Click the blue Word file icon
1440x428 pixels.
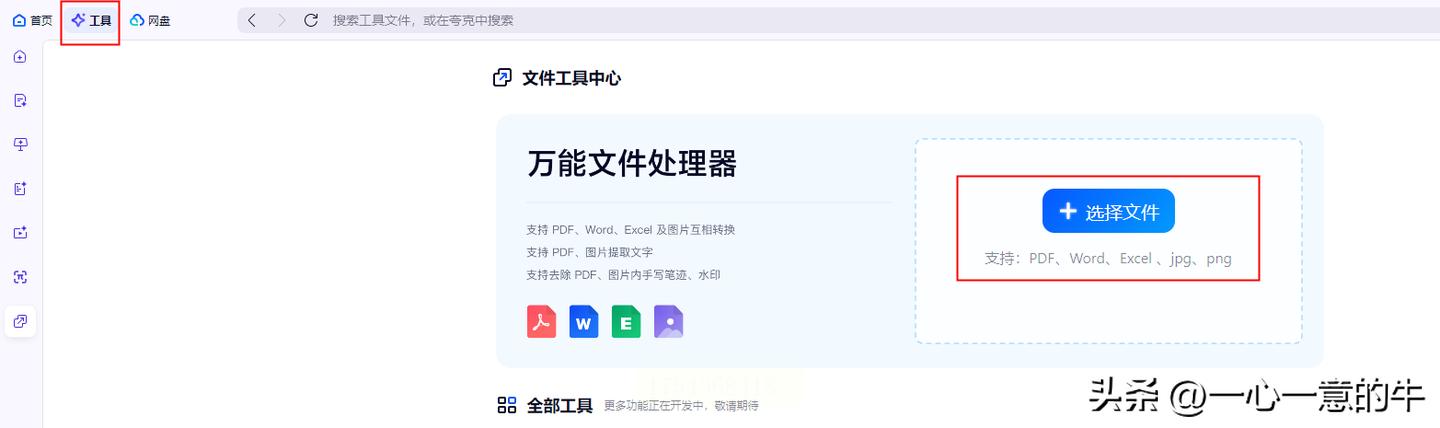584,322
